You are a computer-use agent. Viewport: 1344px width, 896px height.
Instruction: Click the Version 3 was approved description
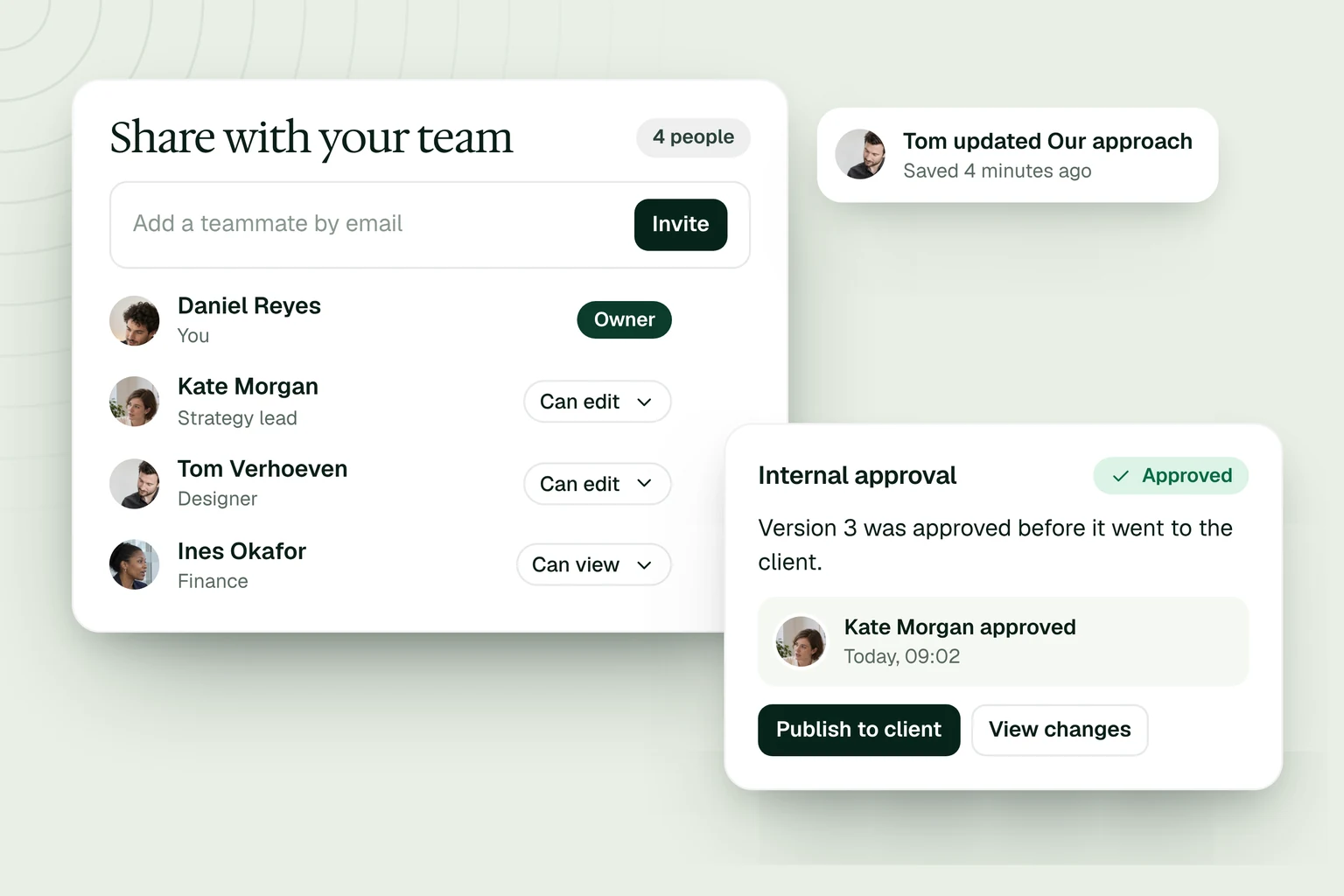[x=996, y=545]
